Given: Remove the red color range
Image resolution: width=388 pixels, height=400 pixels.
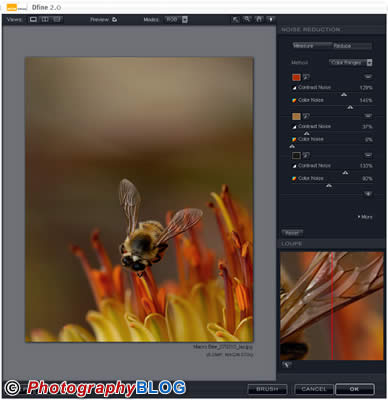Looking at the screenshot, I should 368,77.
